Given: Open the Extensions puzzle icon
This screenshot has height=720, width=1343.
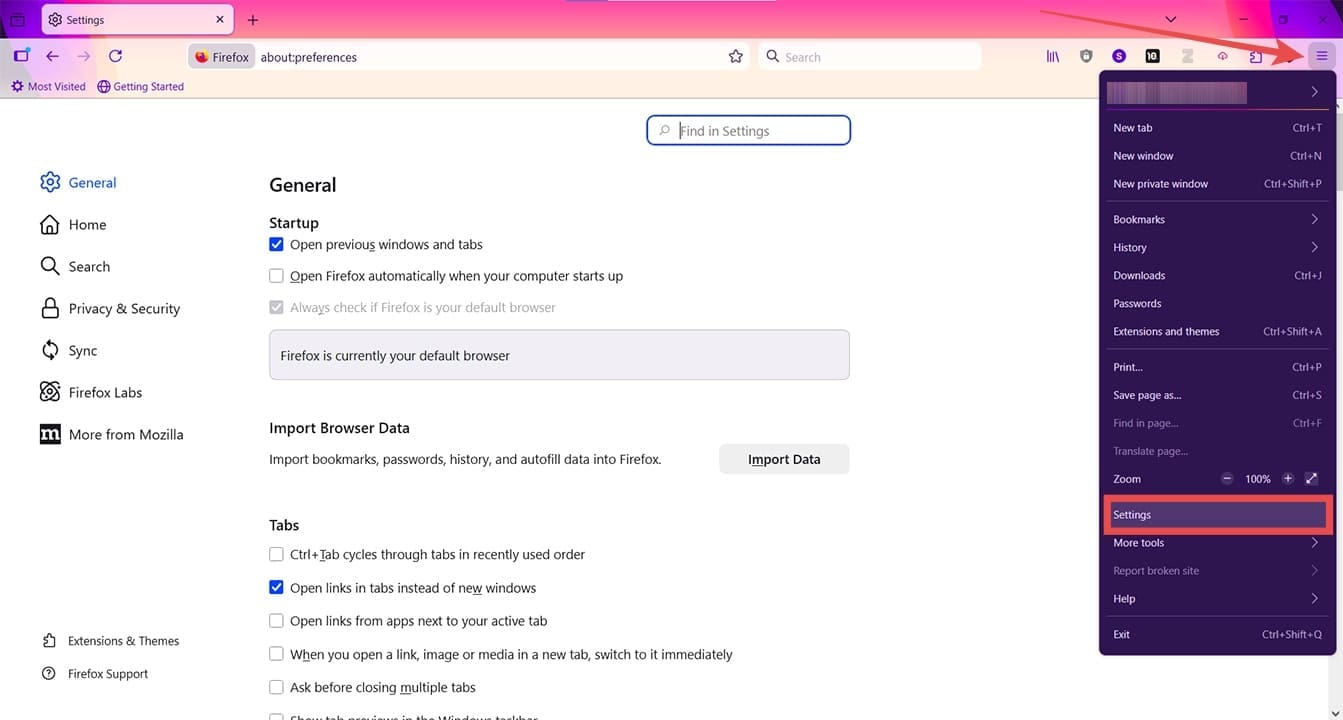Looking at the screenshot, I should tap(1255, 57).
